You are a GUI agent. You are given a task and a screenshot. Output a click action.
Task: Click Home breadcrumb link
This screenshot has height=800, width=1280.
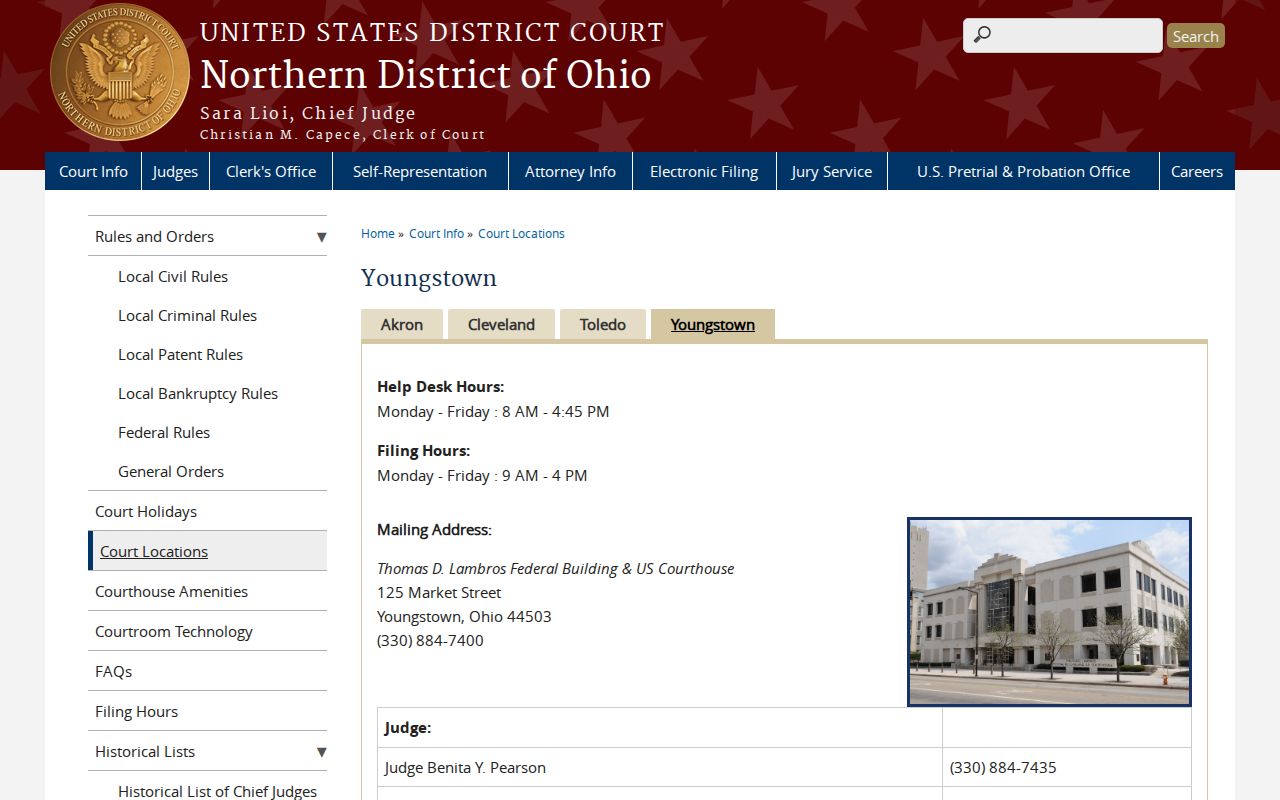click(378, 233)
